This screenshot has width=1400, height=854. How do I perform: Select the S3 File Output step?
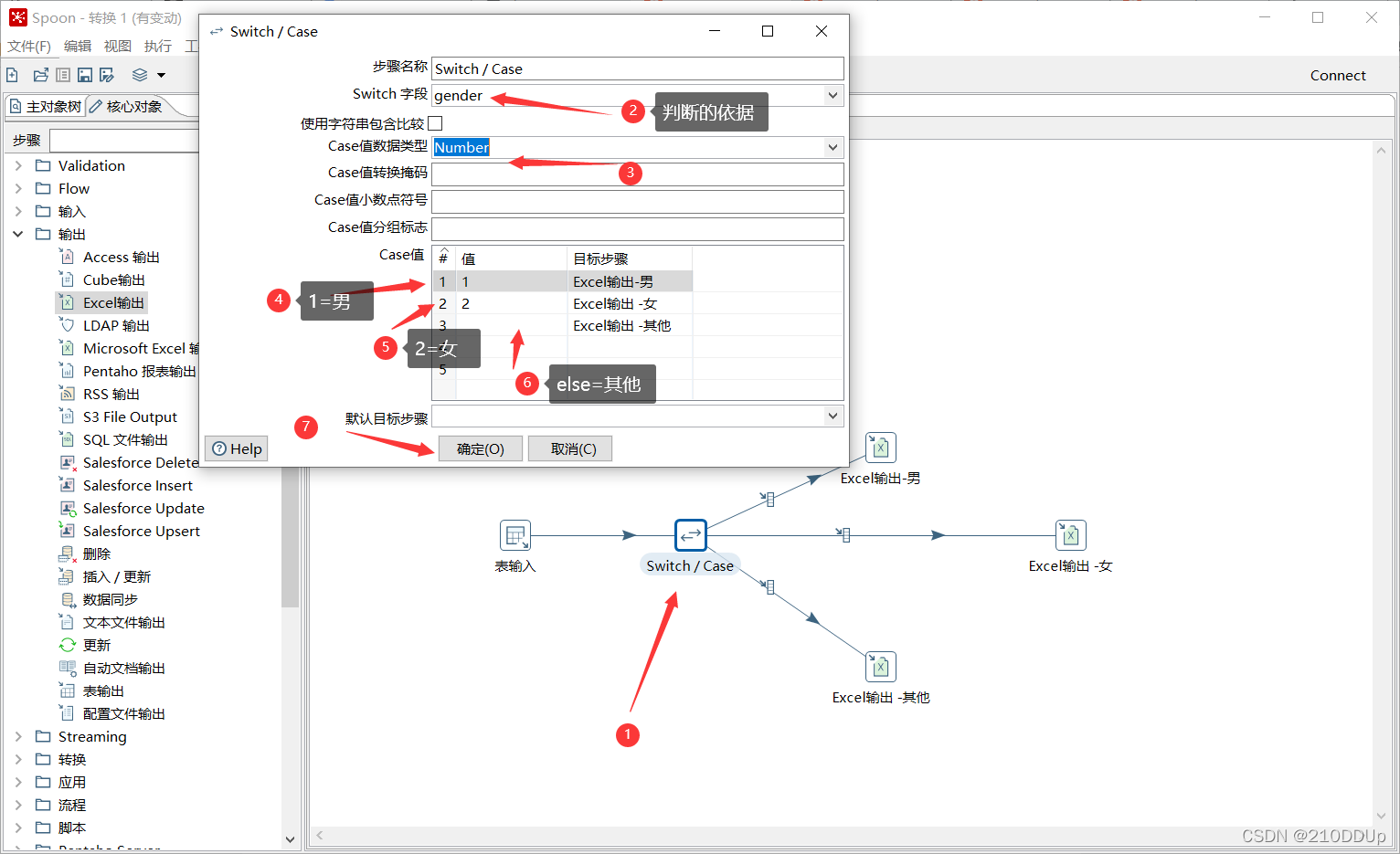coord(131,416)
